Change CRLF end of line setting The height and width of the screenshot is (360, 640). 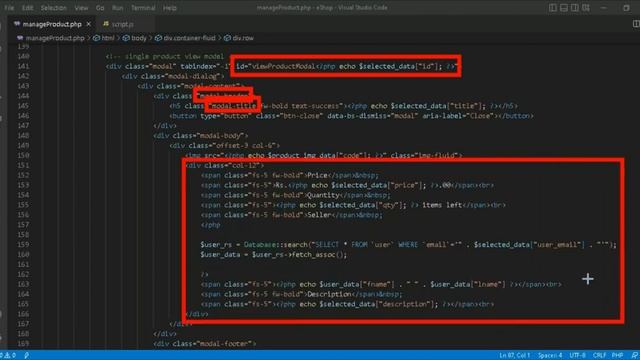click(599, 356)
